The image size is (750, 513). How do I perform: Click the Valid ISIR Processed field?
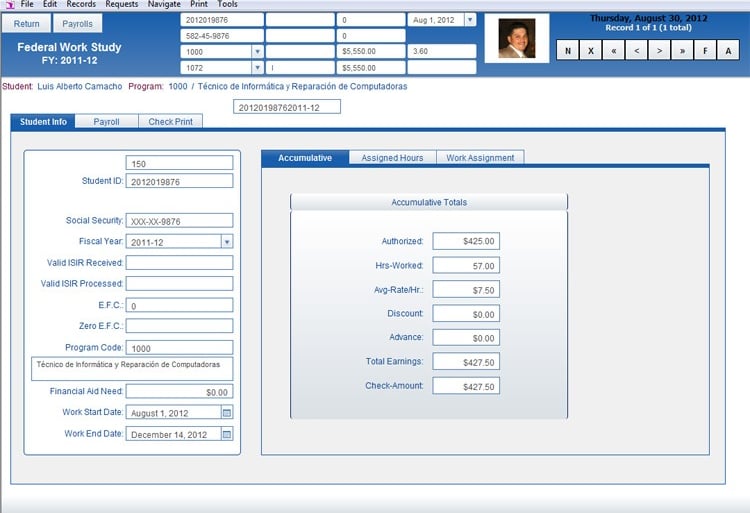coord(179,284)
